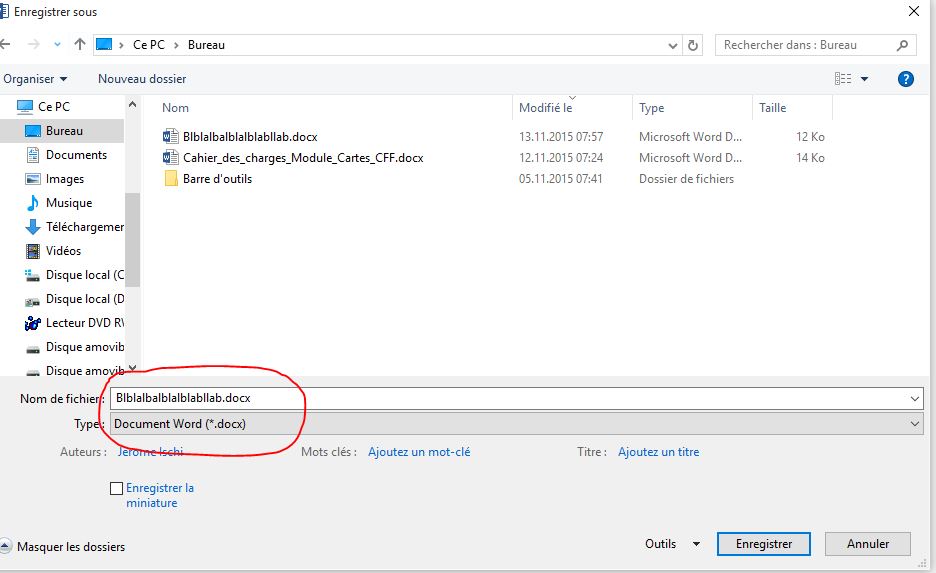Screen dimensions: 936x573
Task: Open the Organiser menu
Action: pos(35,79)
